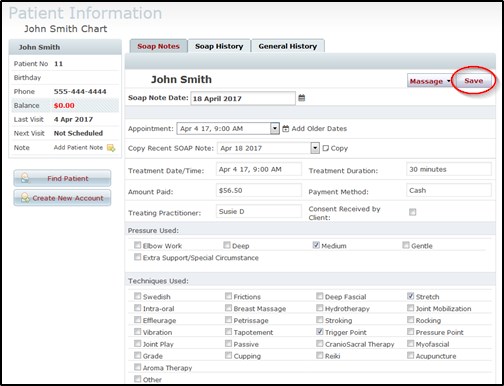
Task: Check the Acupuncture checkbox
Action: 411,355
